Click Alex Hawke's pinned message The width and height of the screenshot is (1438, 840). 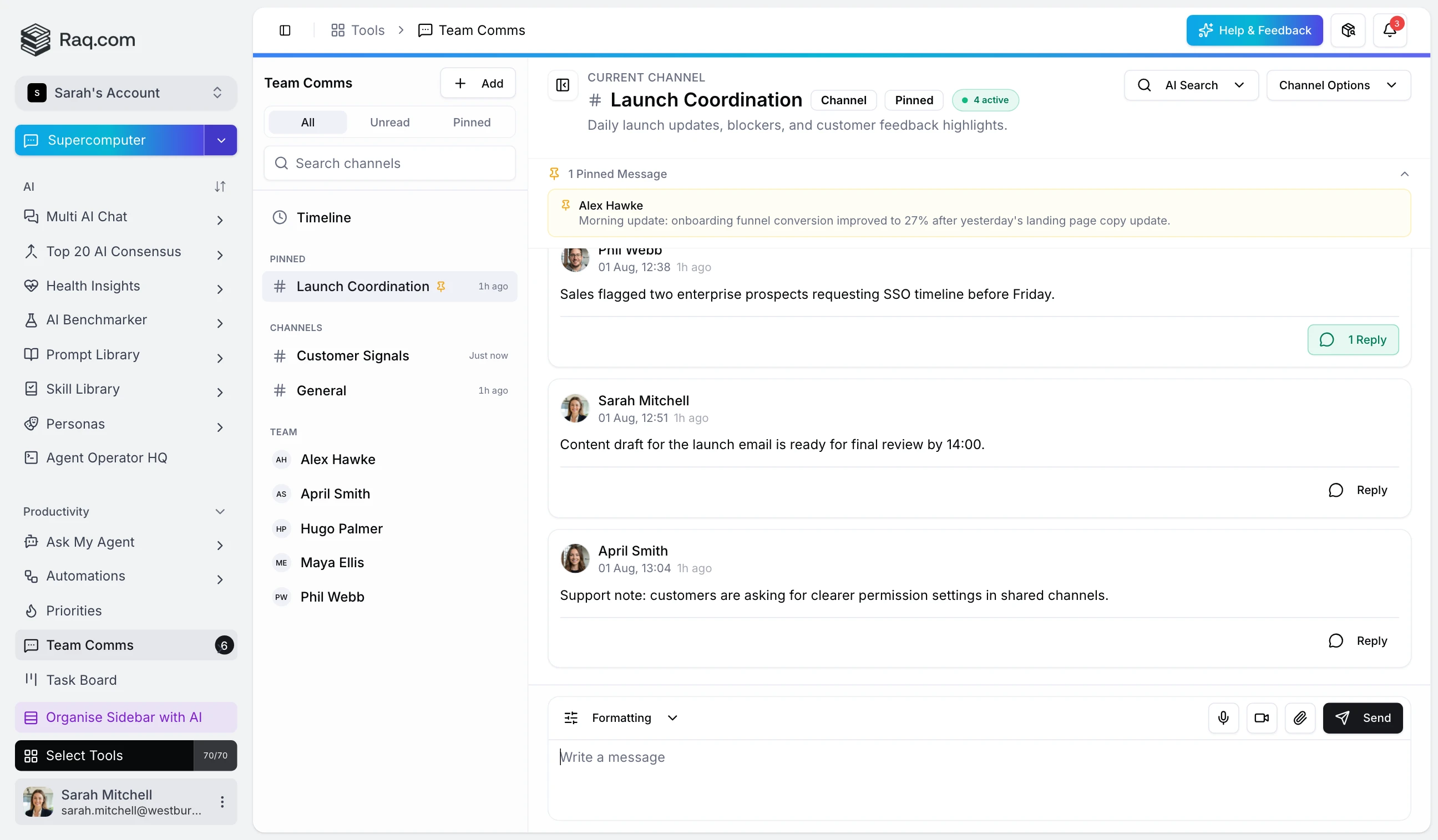tap(979, 213)
